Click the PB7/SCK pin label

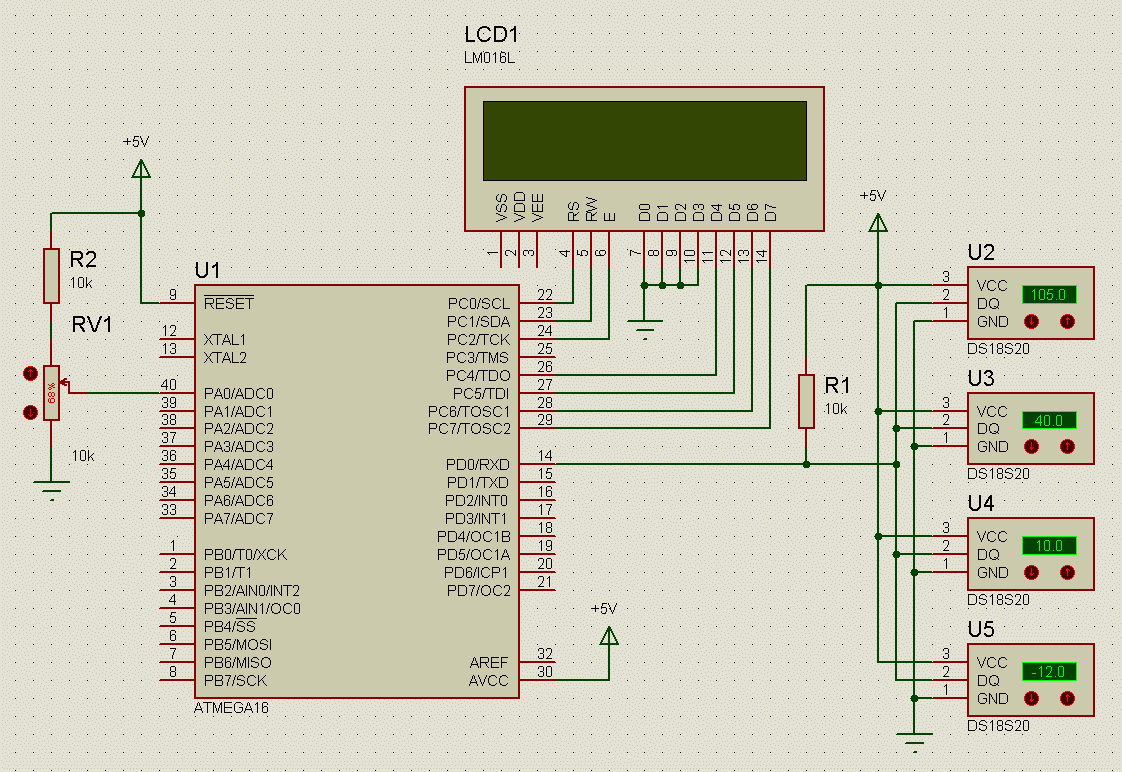[x=235, y=681]
